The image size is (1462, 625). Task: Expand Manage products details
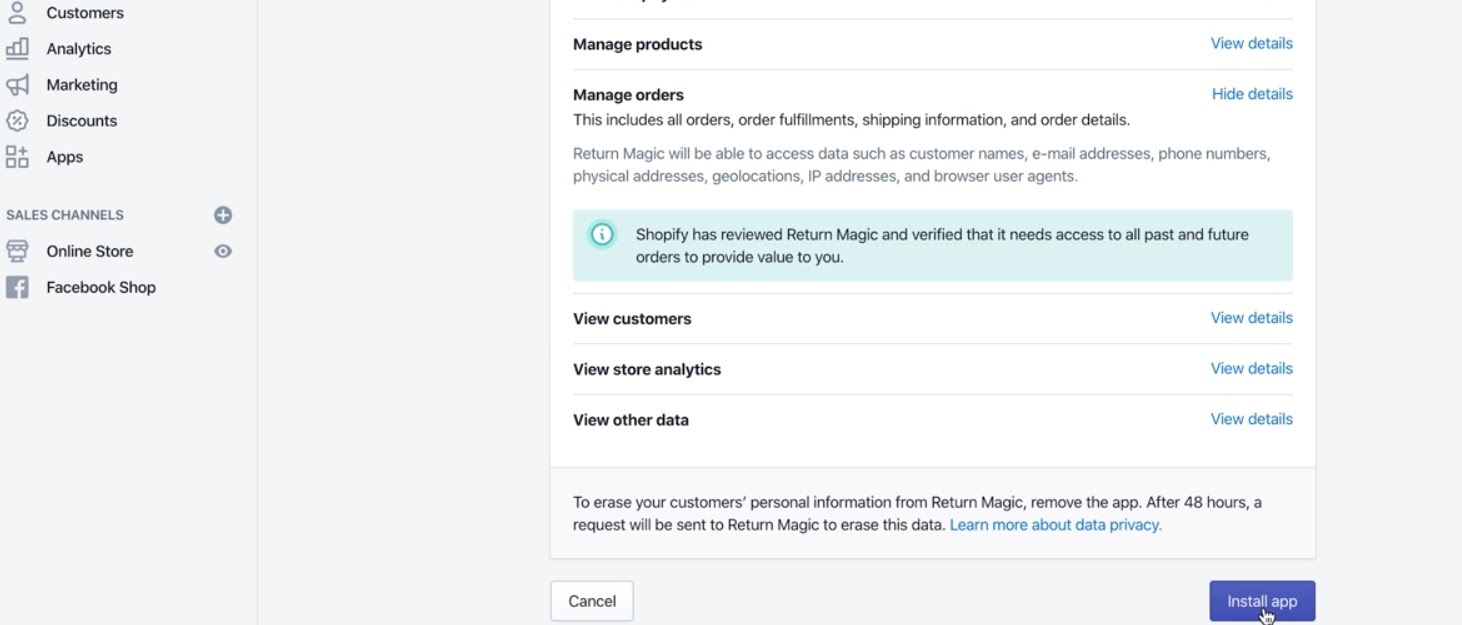click(x=1251, y=43)
